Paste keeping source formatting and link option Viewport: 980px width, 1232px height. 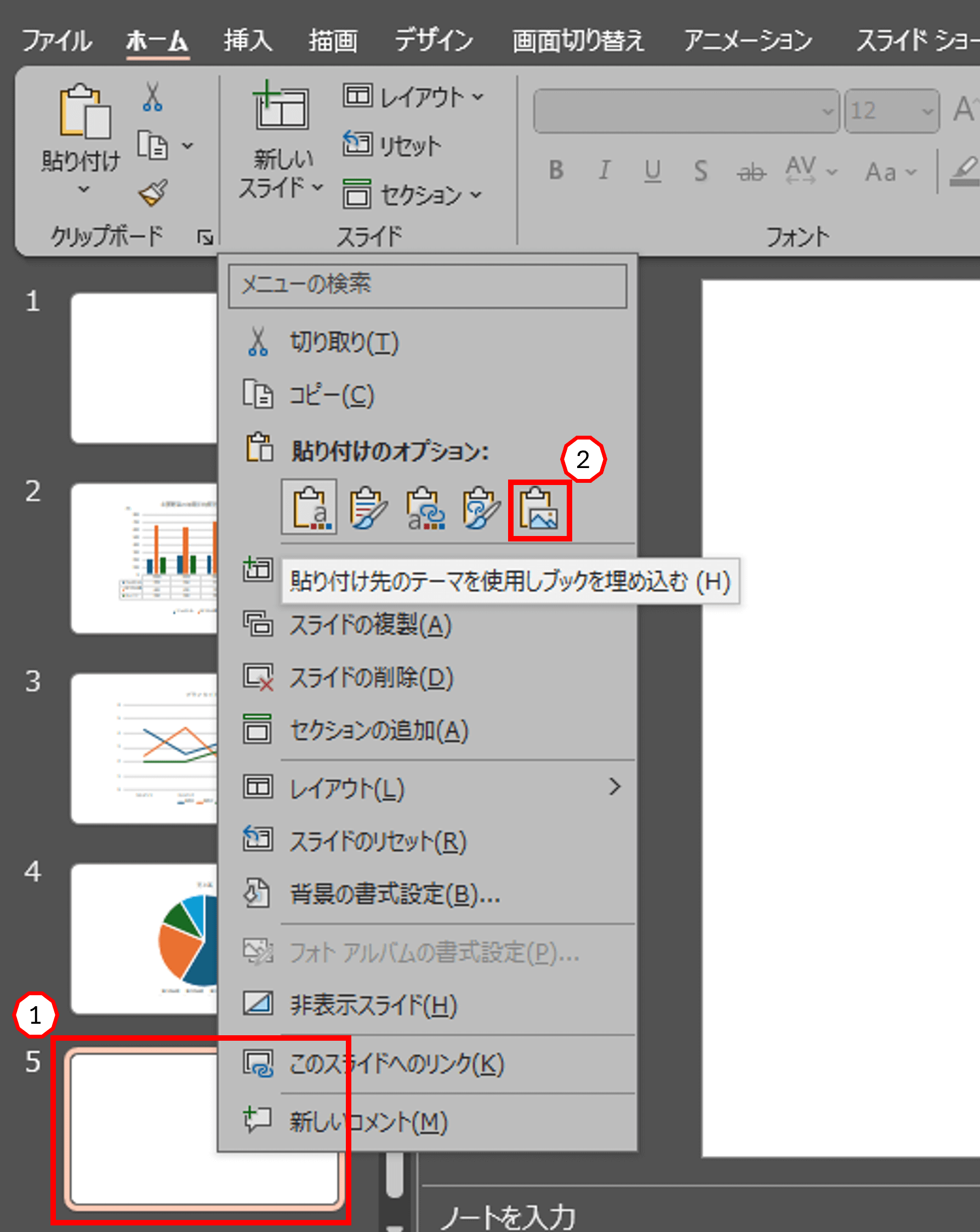481,507
